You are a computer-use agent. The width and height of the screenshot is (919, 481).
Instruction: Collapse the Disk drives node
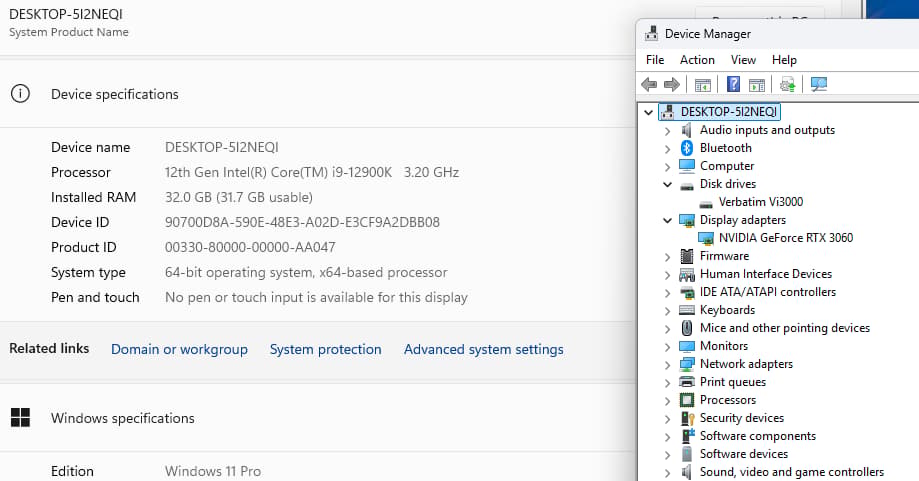tap(667, 185)
